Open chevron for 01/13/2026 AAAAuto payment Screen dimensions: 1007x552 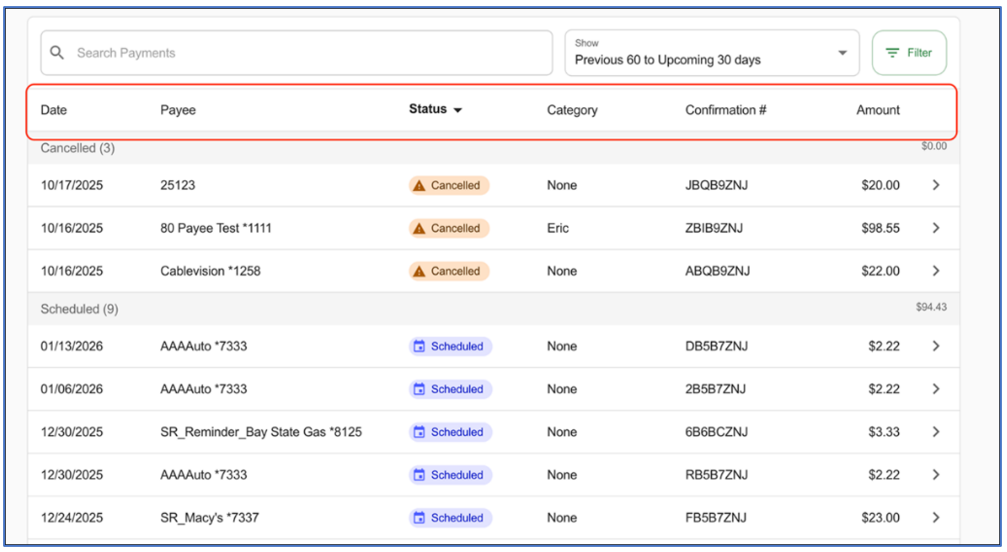click(x=935, y=346)
